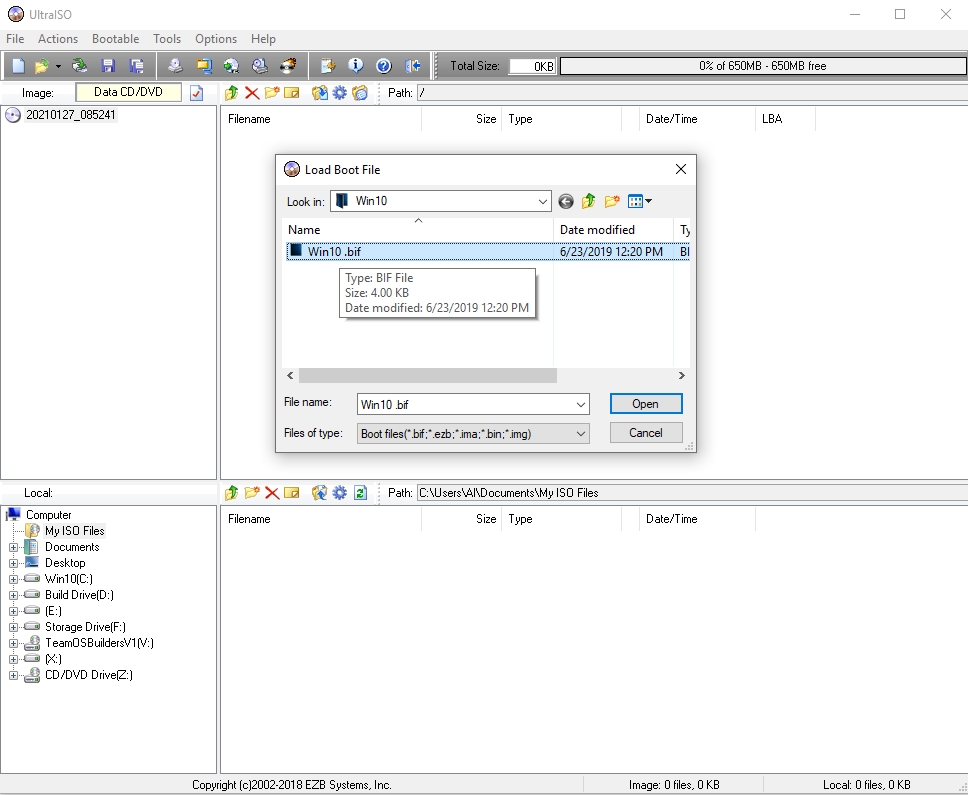This screenshot has height=795, width=968.
Task: Expand the Desktop tree node
Action: tap(14, 564)
